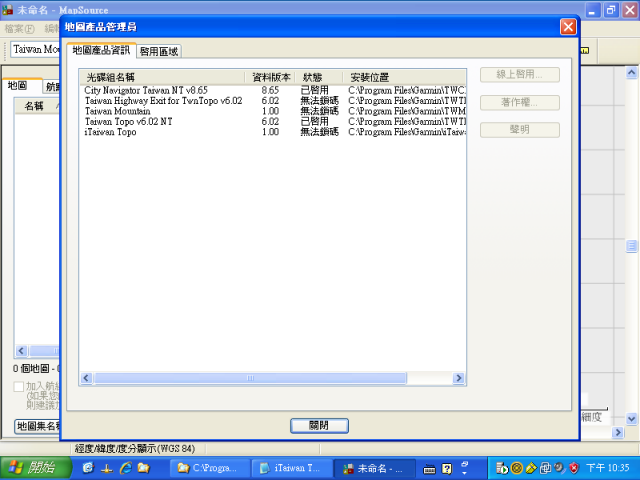Click the round yellow tray icon

tap(516, 468)
